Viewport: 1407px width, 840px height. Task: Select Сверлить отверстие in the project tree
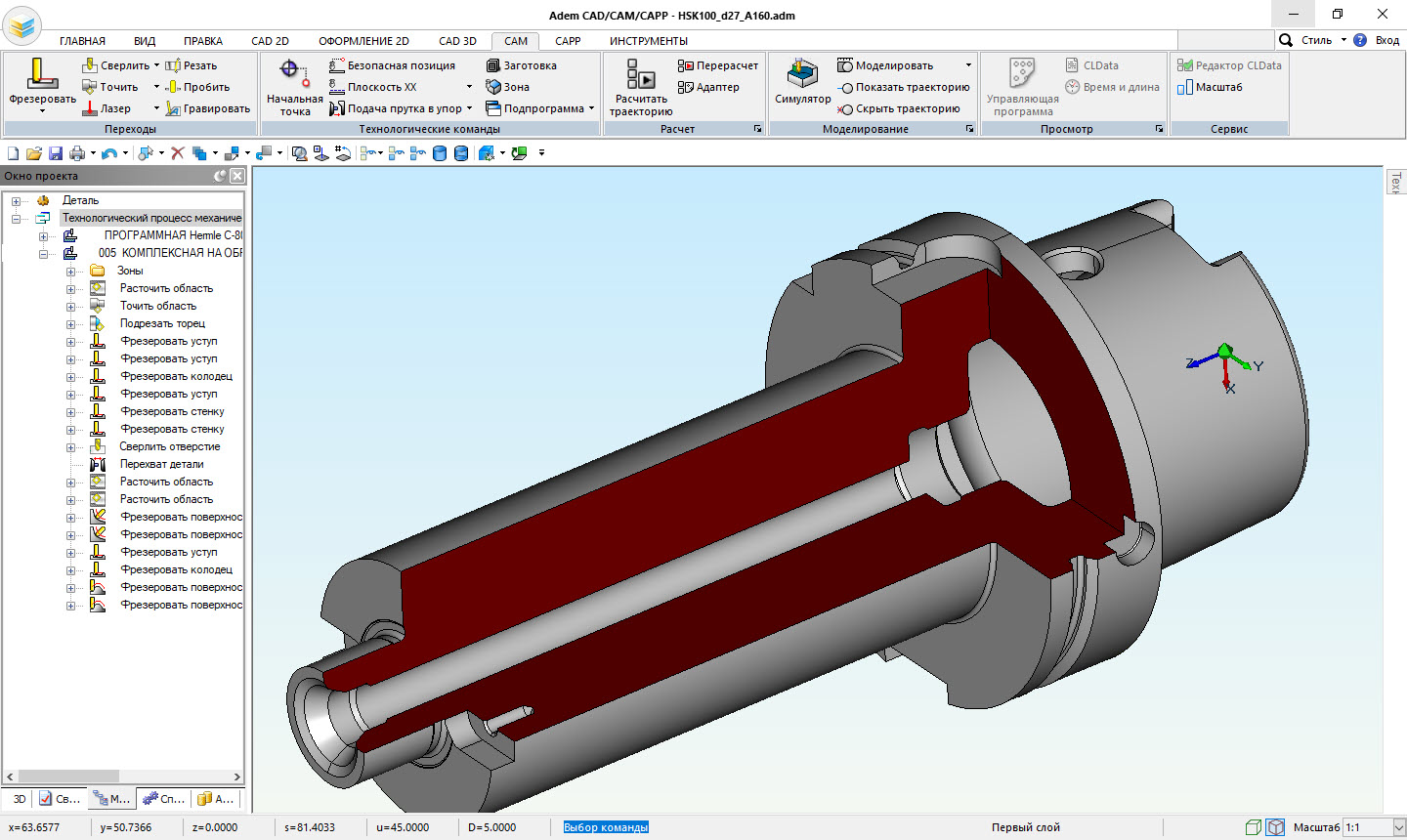[x=170, y=446]
